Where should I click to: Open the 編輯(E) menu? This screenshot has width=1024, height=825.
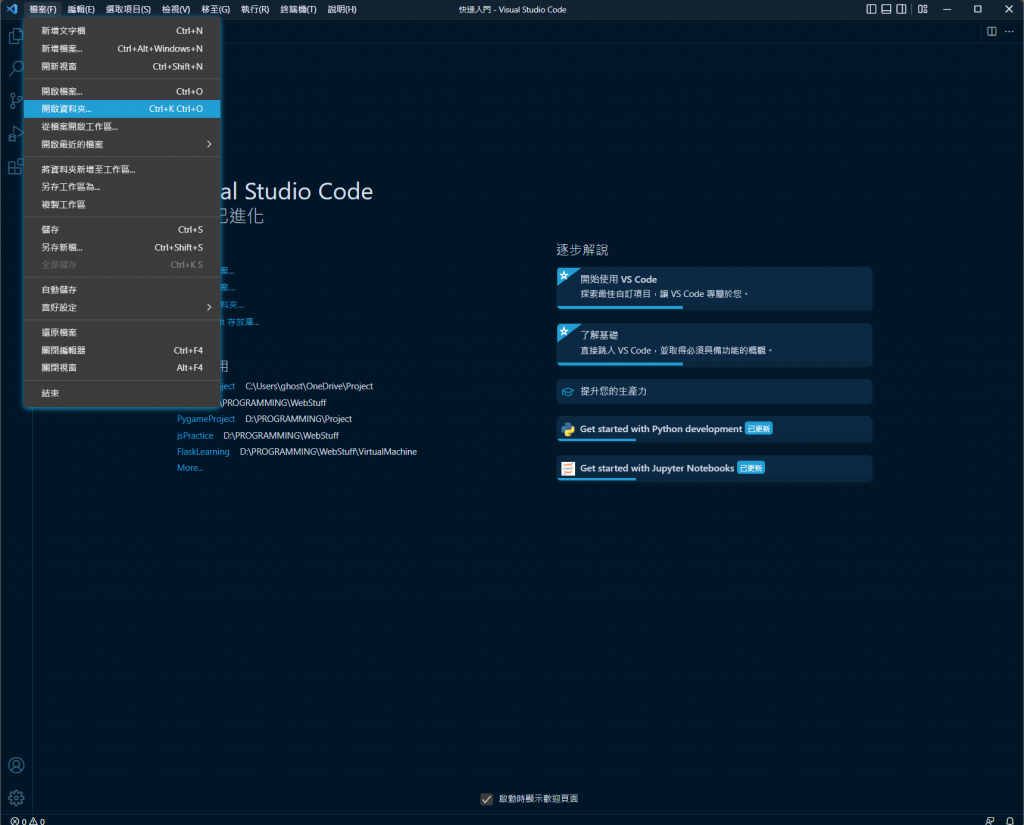pos(81,9)
